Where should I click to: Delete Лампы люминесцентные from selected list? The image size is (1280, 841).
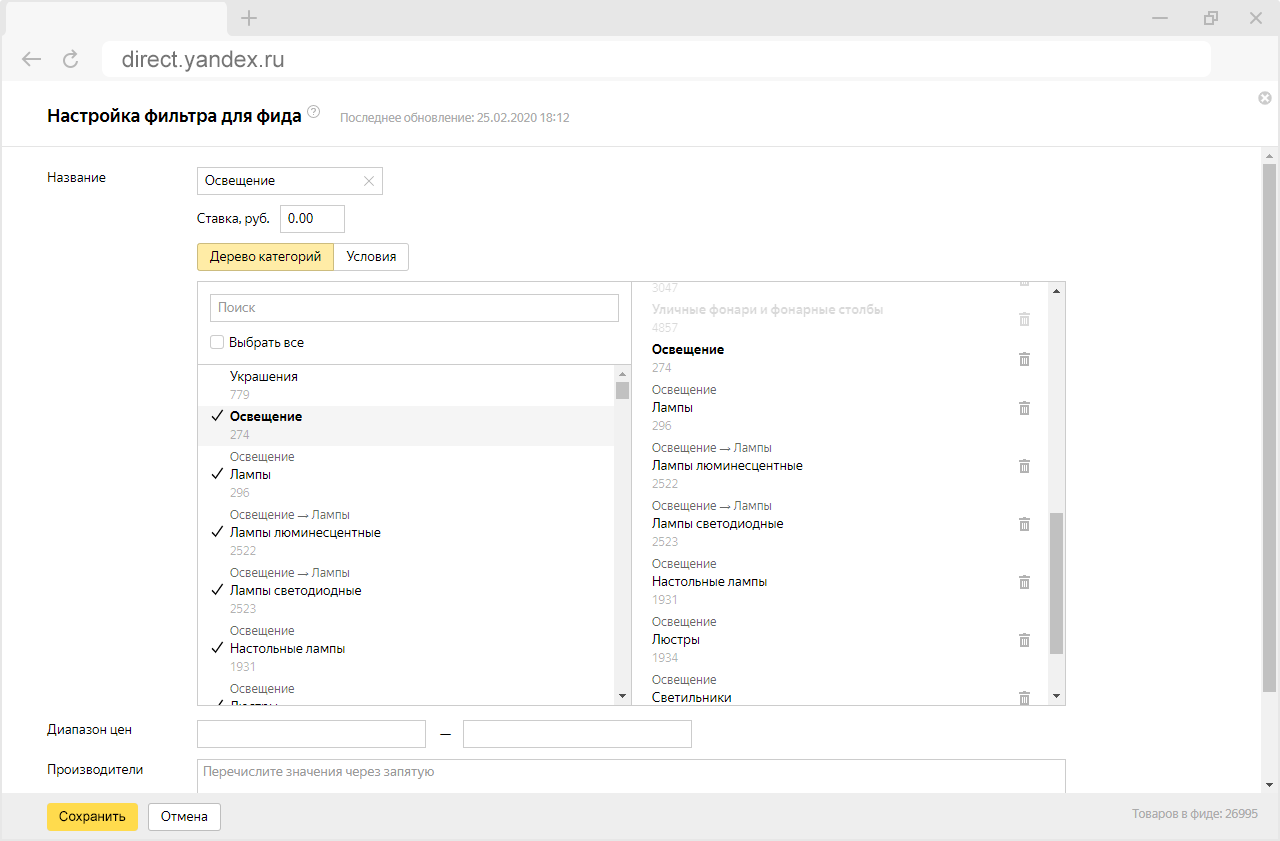pos(1024,466)
